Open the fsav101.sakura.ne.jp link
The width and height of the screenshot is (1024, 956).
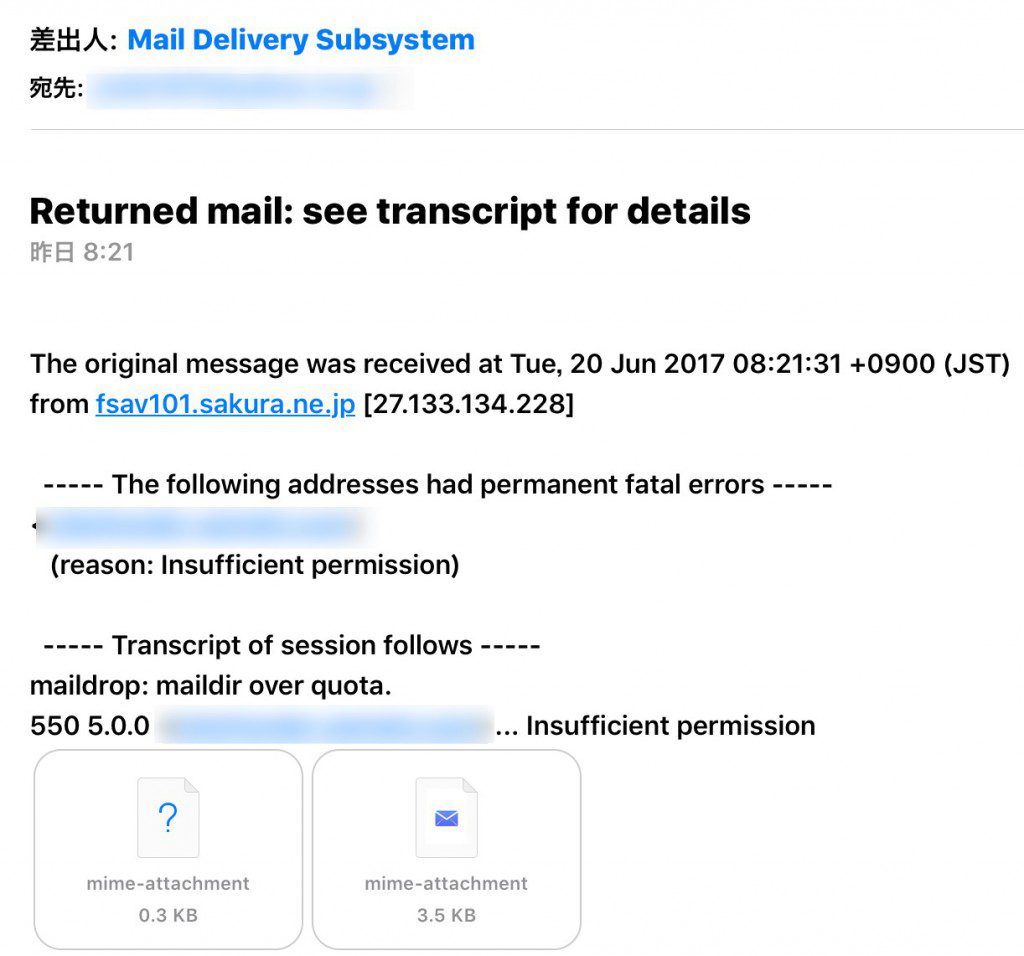pos(225,404)
